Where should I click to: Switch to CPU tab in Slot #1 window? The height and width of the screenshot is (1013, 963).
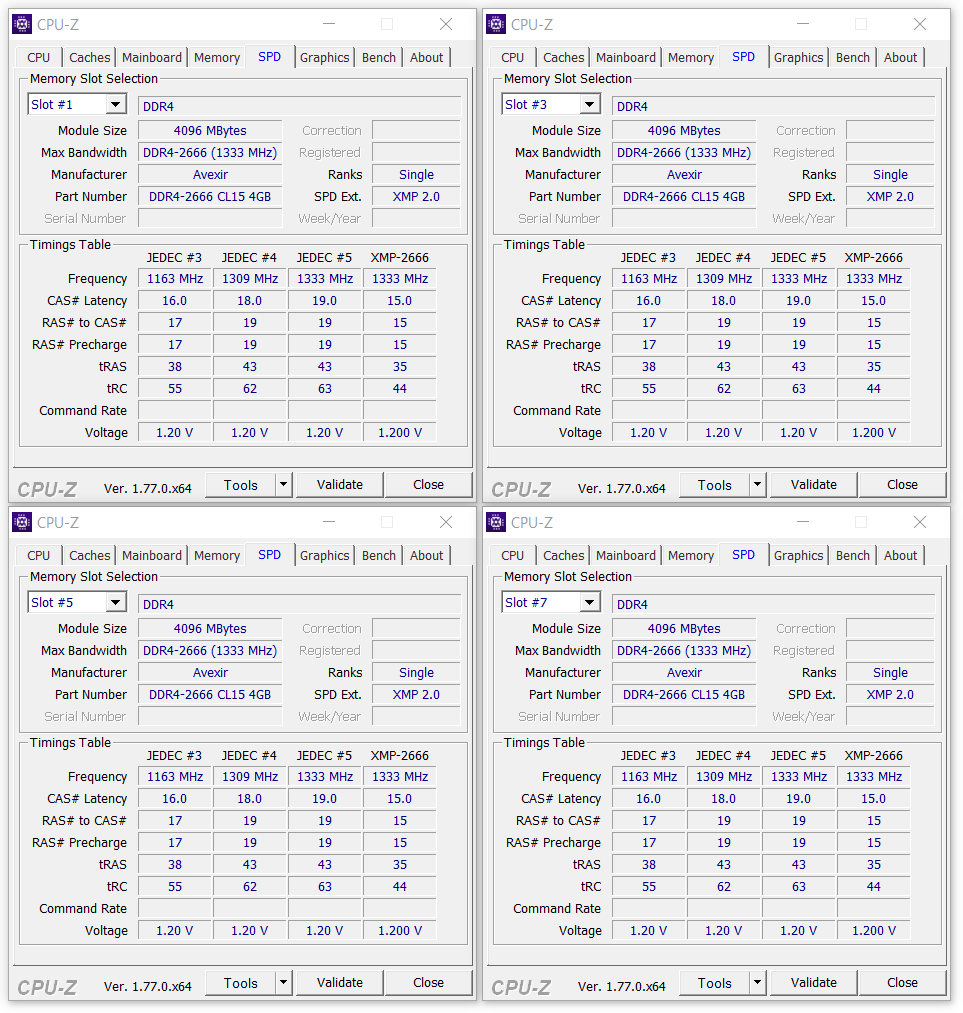coord(39,57)
